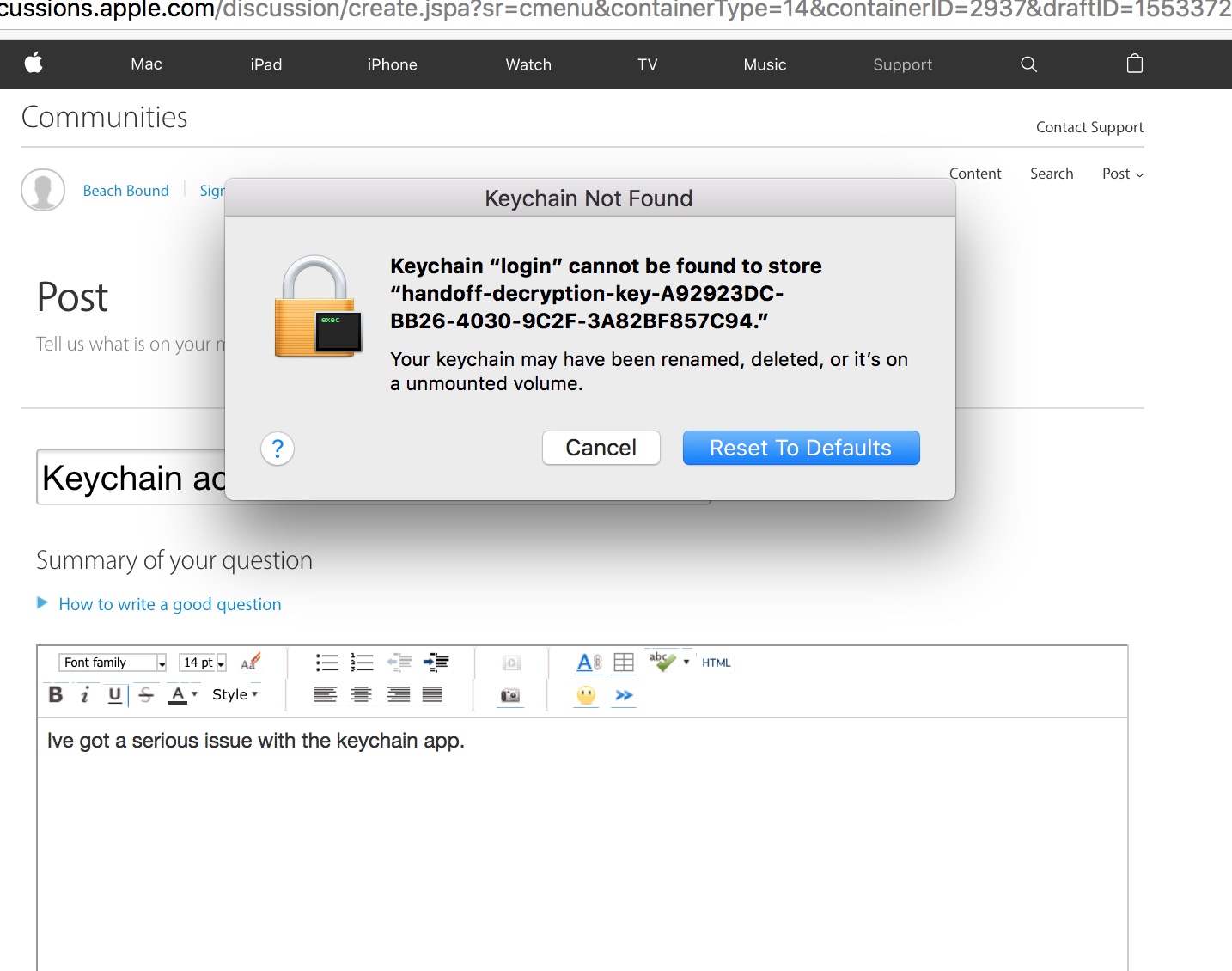Open the Mac menu item
Image resolution: width=1232 pixels, height=971 pixels.
click(146, 64)
